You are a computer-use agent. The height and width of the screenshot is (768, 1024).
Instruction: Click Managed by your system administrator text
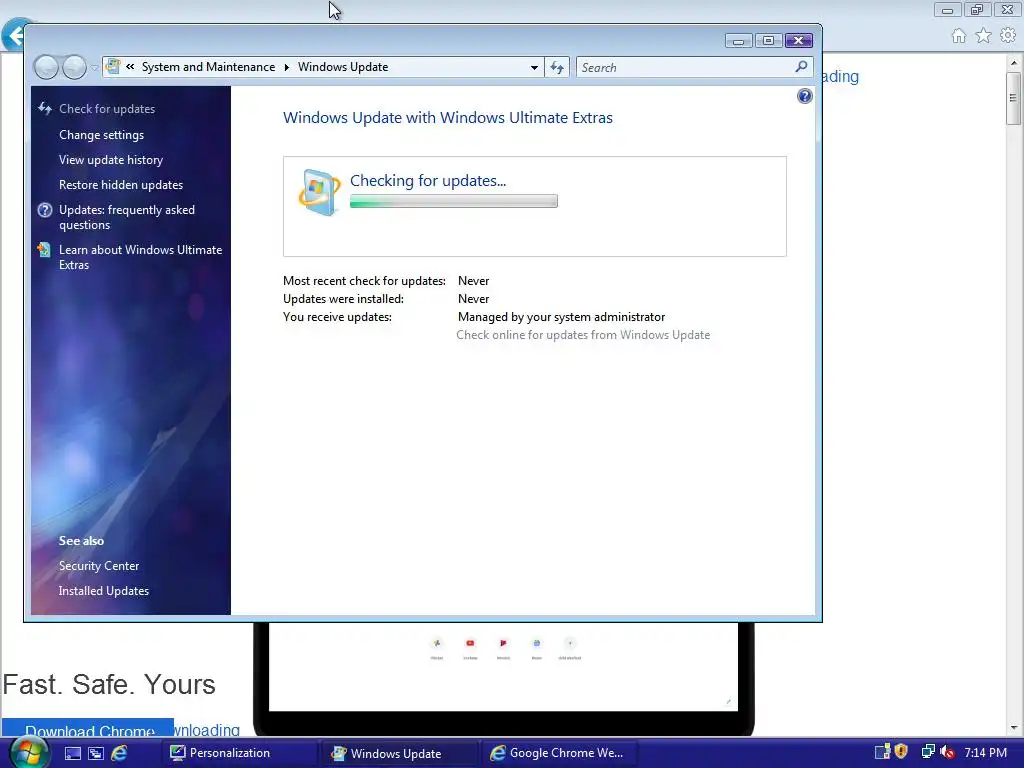[562, 317]
